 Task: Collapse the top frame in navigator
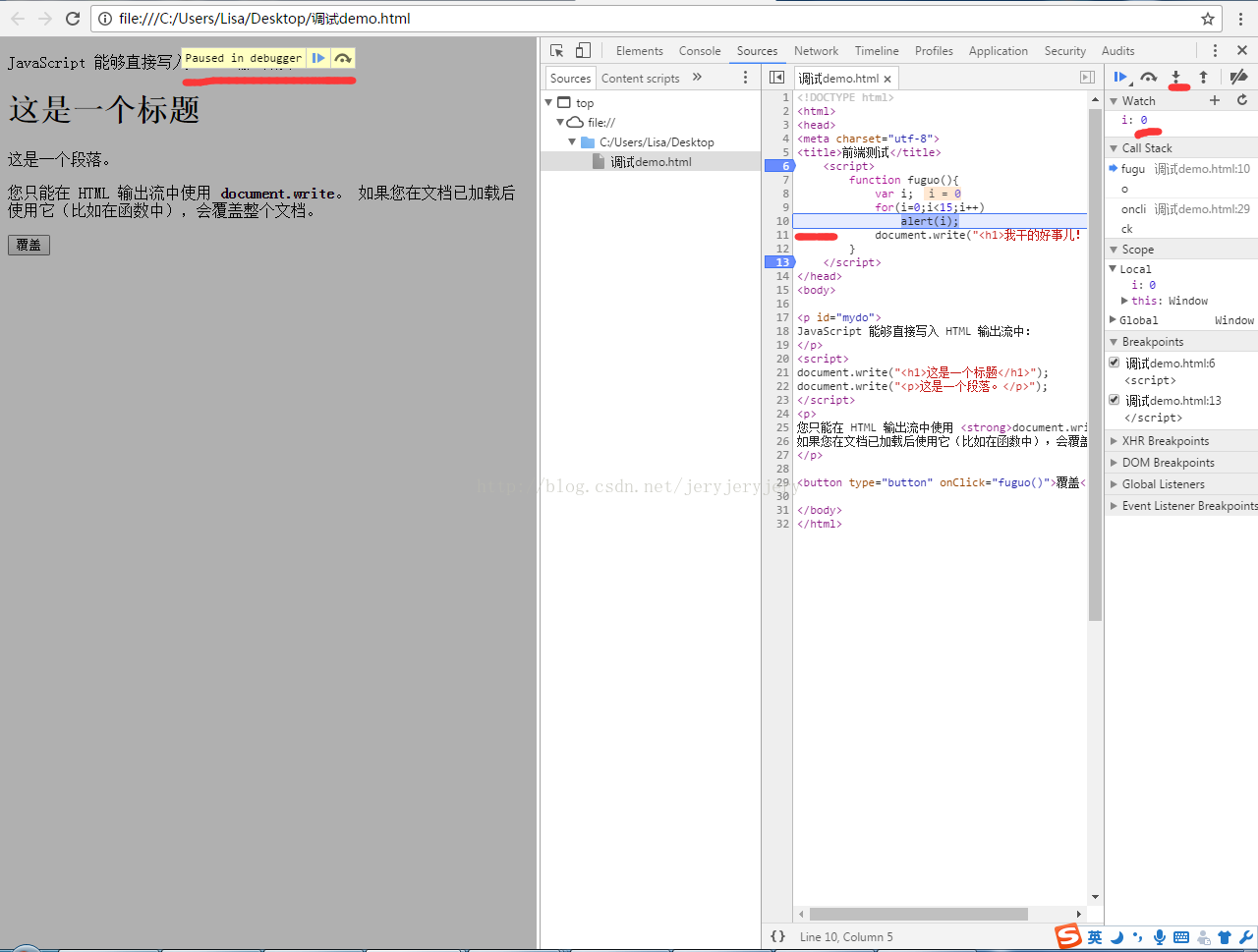click(x=548, y=102)
